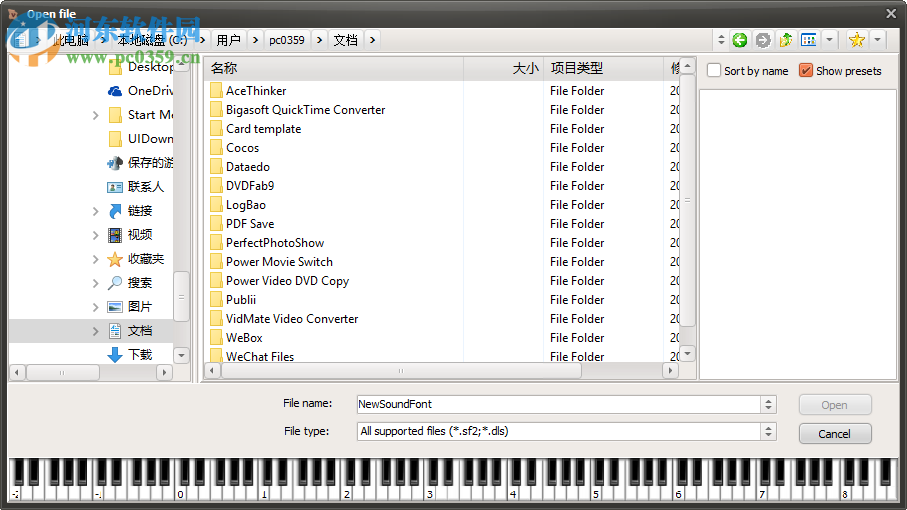
Task: Enable the Sort by name checkbox
Action: (714, 71)
